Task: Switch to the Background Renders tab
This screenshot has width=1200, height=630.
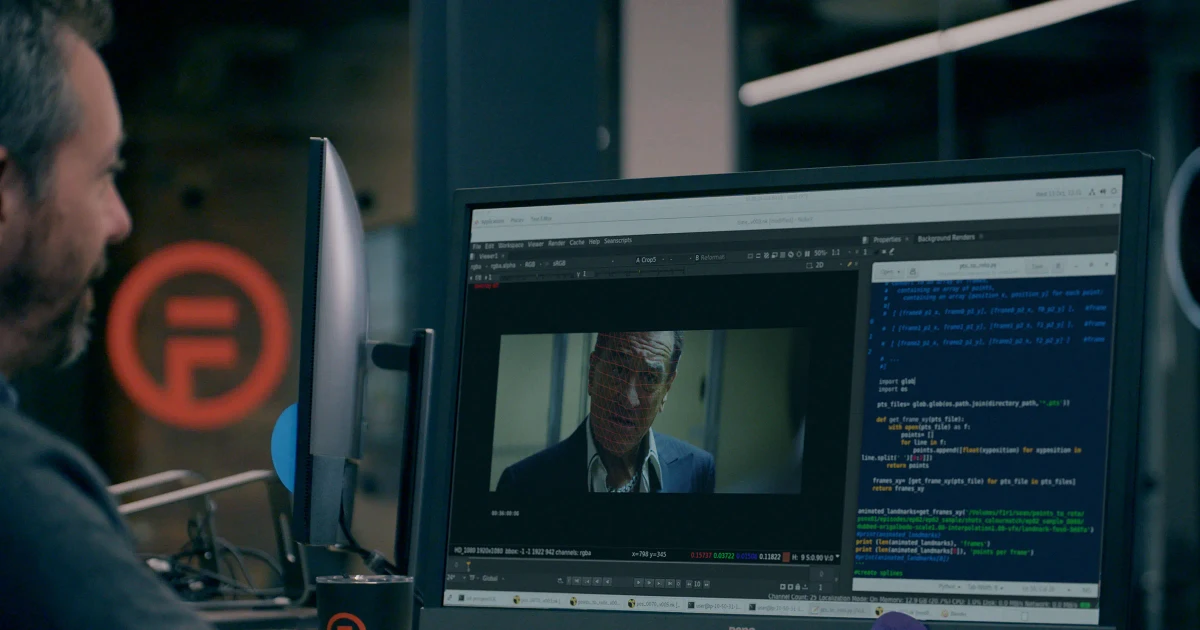Action: (946, 238)
